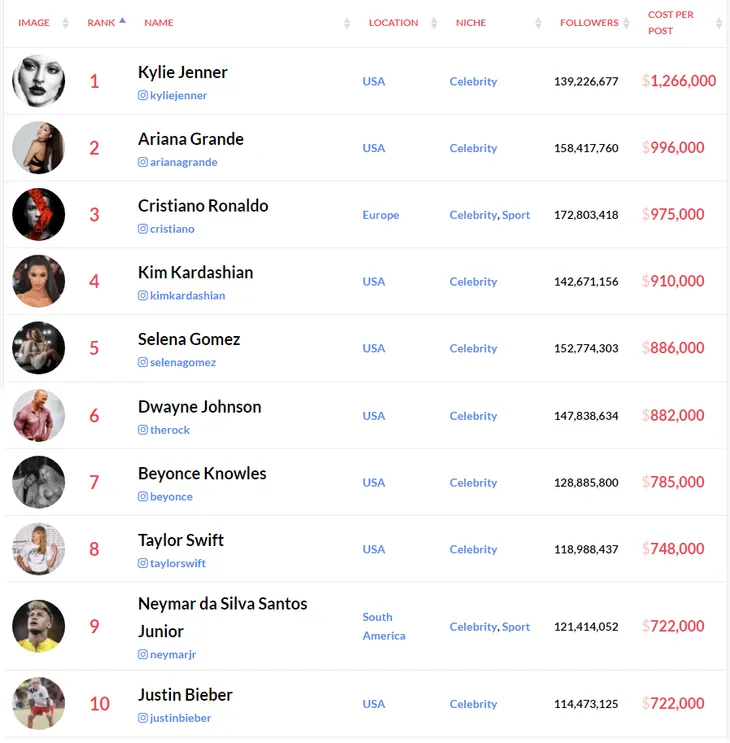Select the Sport niche for Cristiano Ronaldo

(x=516, y=215)
